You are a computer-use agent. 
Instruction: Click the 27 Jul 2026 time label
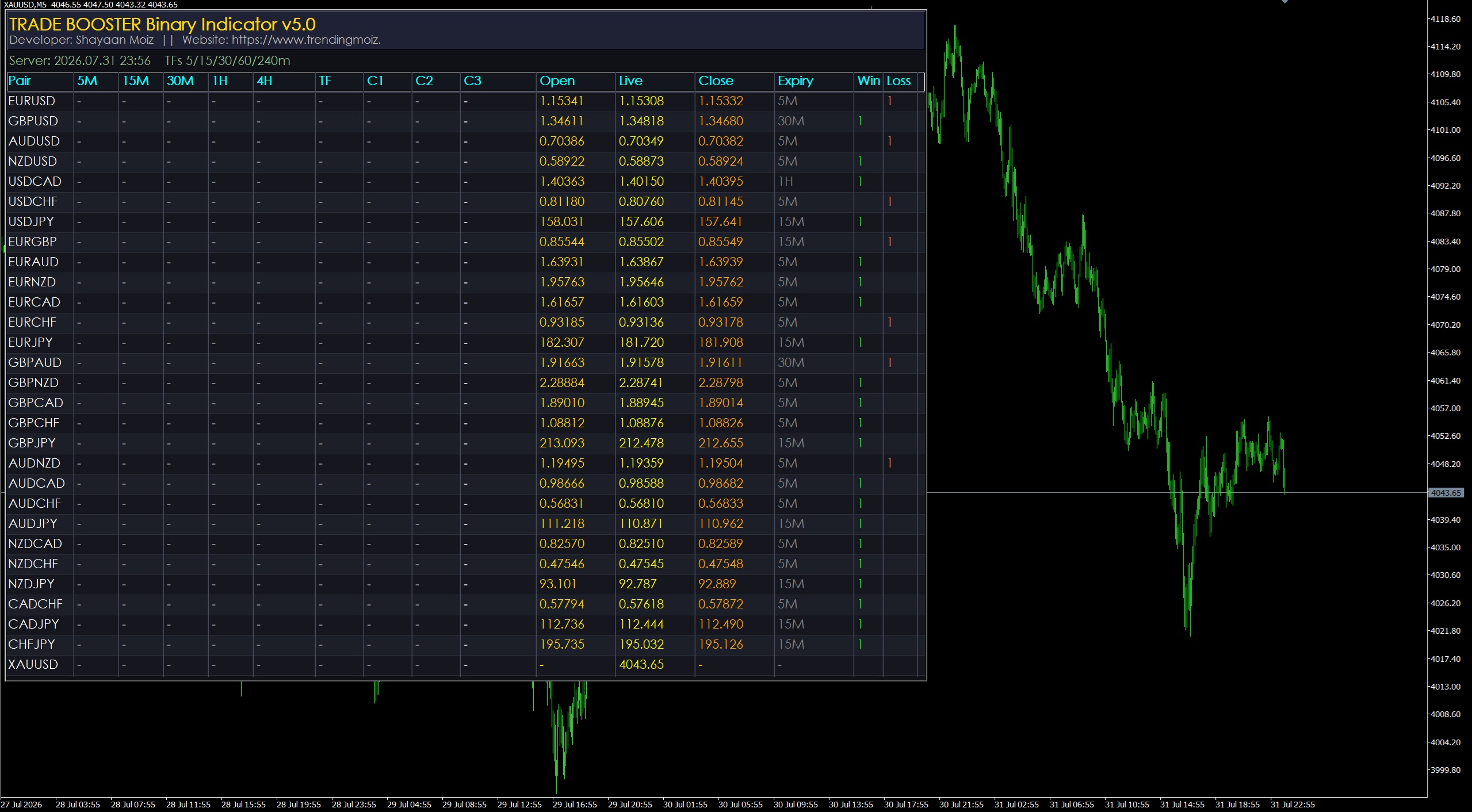pos(22,805)
